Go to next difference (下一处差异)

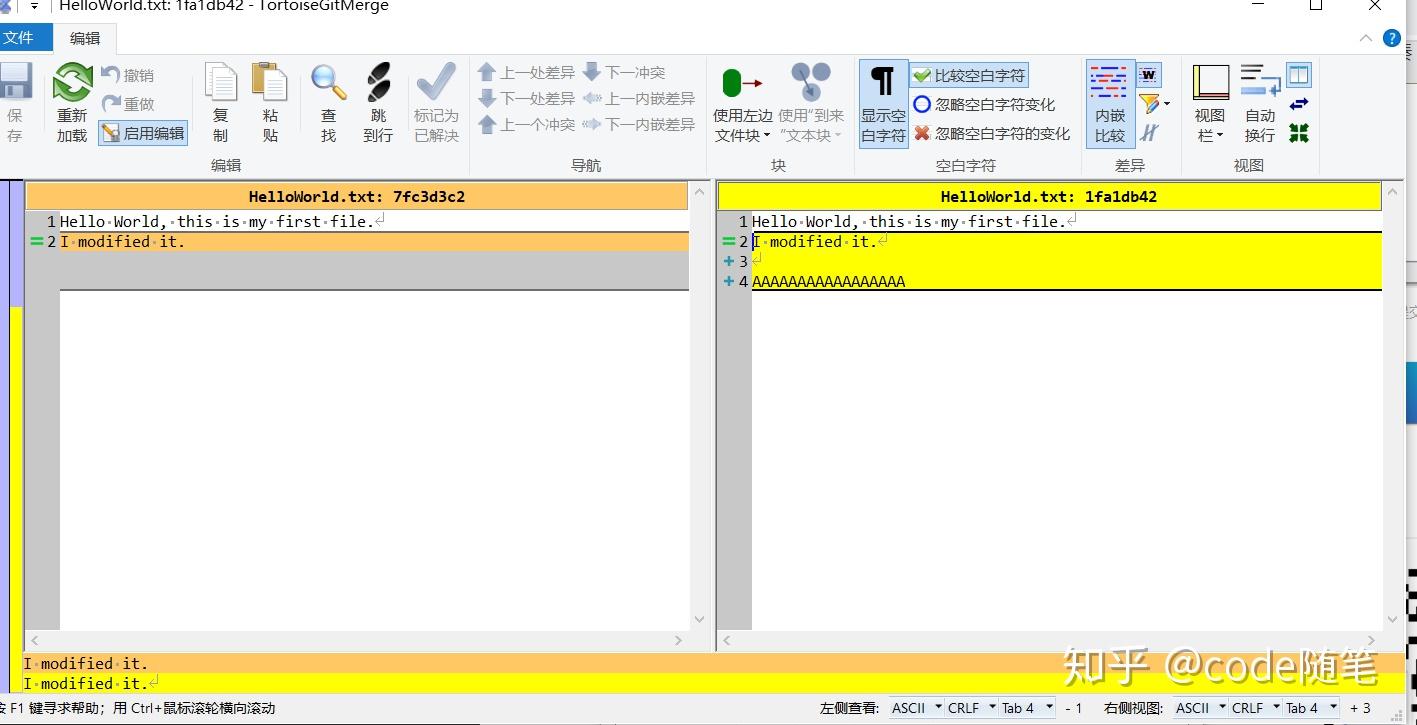527,98
